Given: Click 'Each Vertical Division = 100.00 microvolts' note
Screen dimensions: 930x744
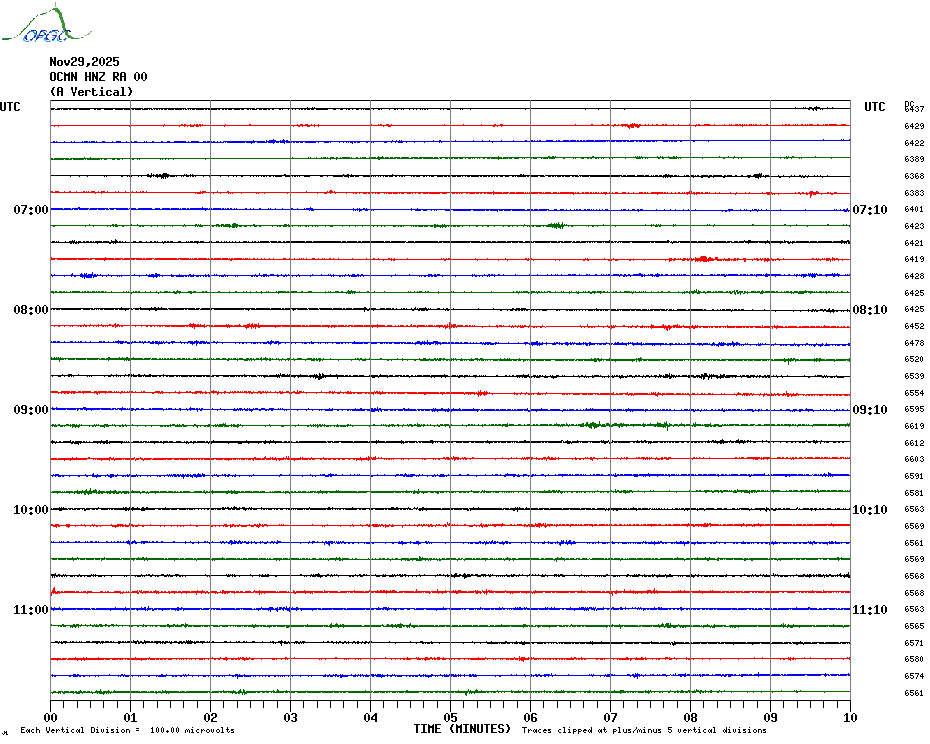Looking at the screenshot, I should (x=128, y=730).
